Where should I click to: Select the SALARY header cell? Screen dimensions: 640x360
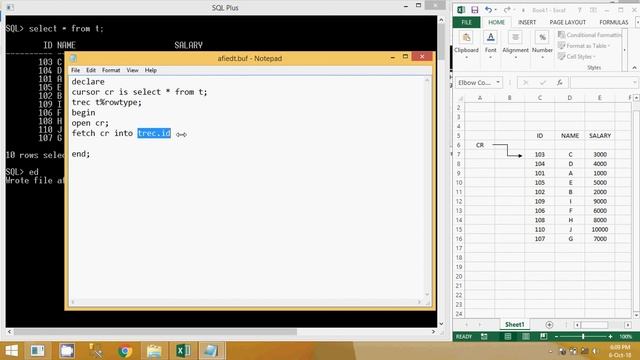click(600, 136)
